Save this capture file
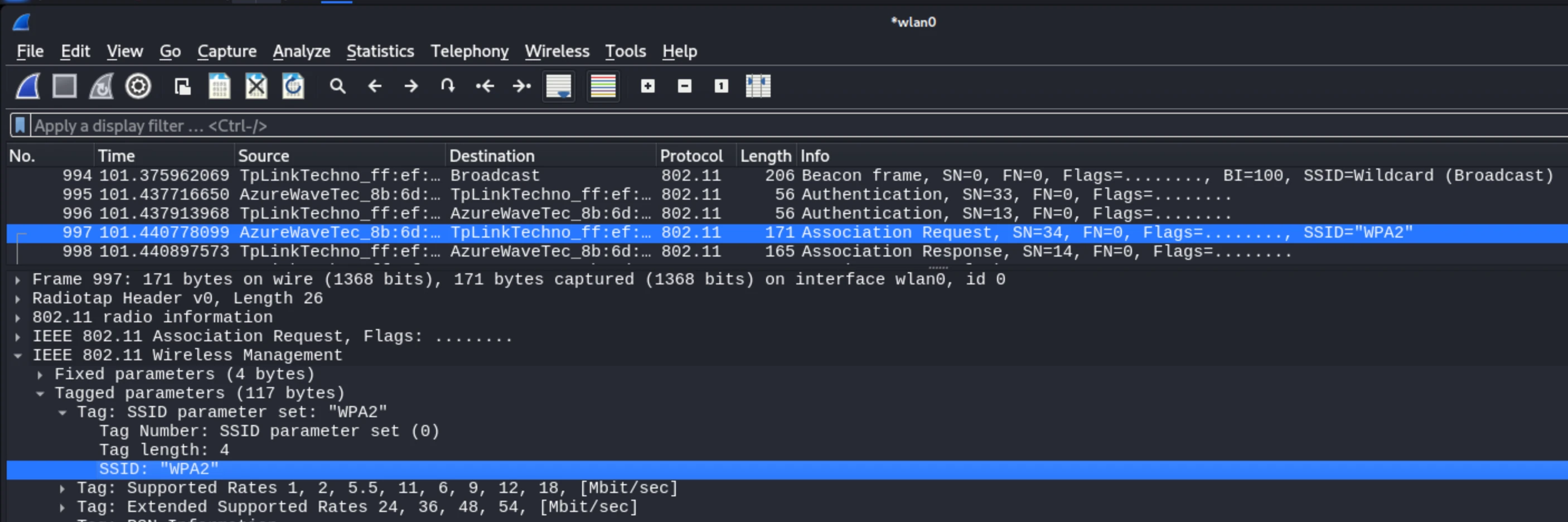The image size is (1568, 522). click(219, 86)
